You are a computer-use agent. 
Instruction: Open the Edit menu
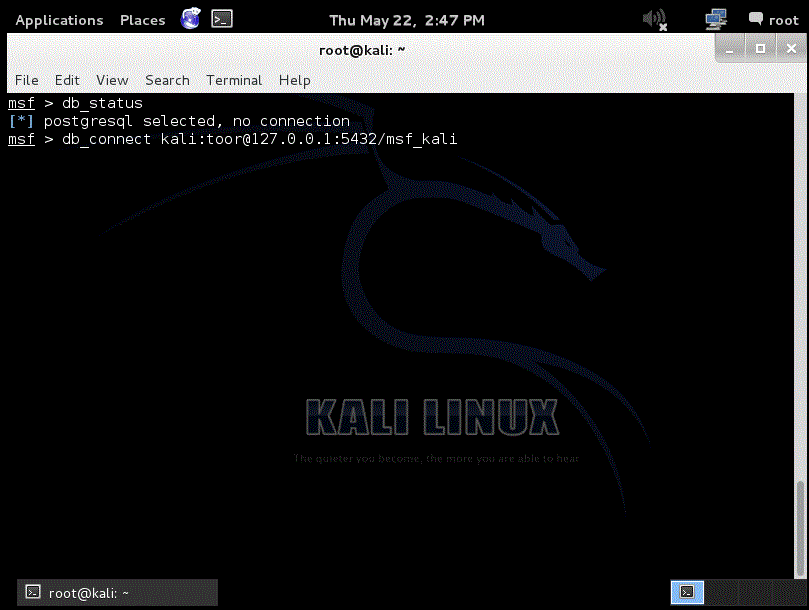67,81
